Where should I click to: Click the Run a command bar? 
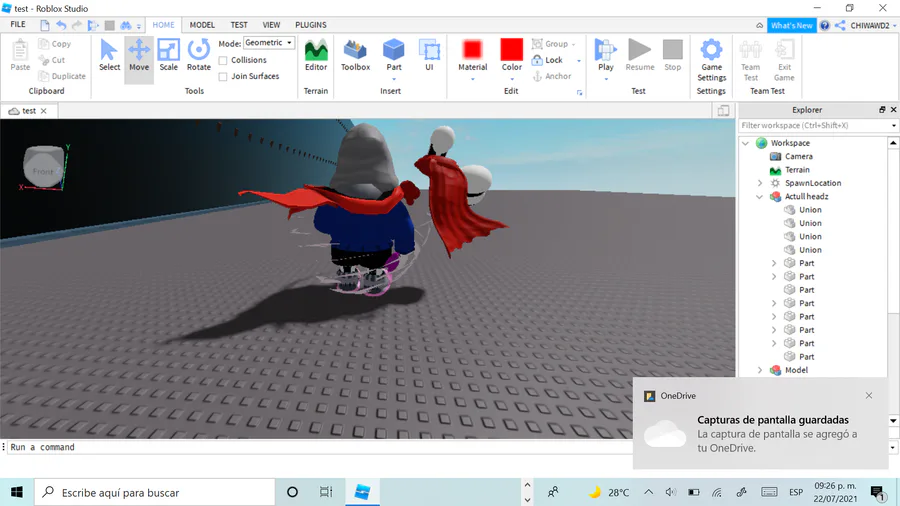tap(319, 447)
